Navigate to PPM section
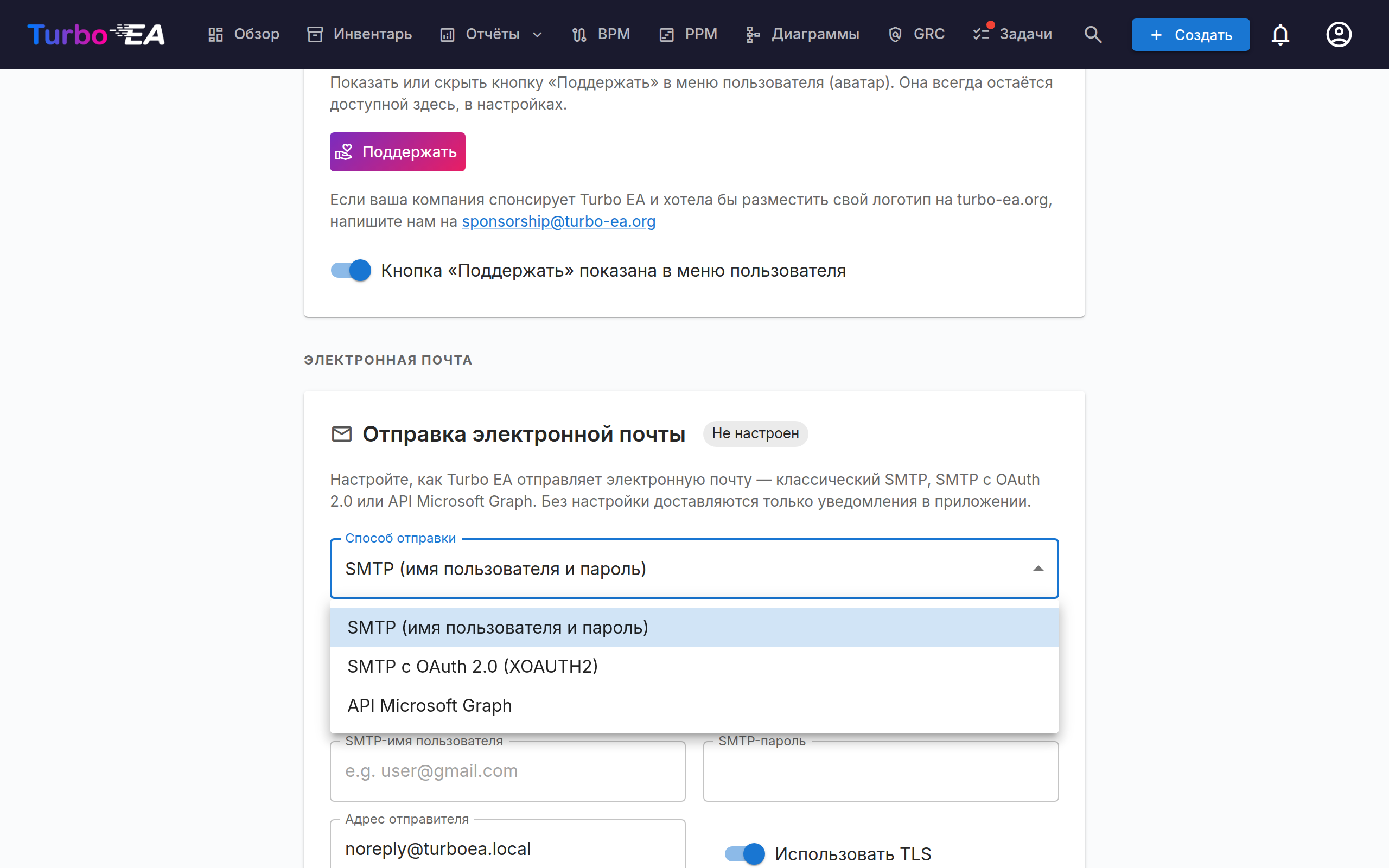The width and height of the screenshot is (1389, 868). coord(688,34)
